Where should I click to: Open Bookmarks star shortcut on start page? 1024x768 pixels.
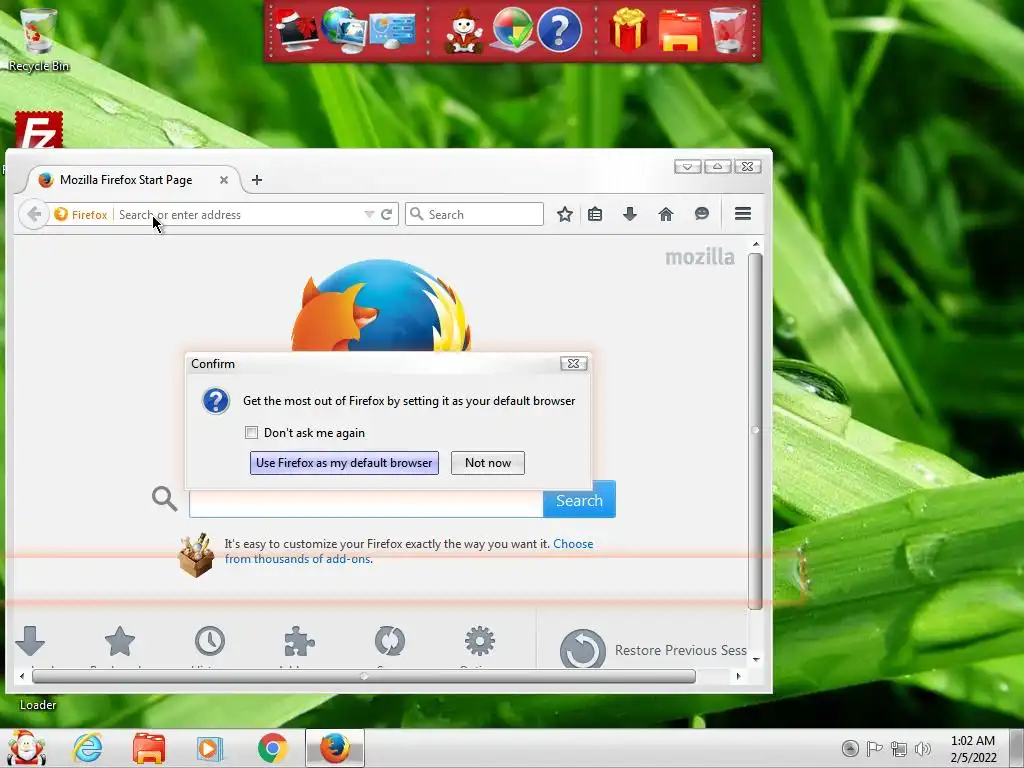coord(120,642)
